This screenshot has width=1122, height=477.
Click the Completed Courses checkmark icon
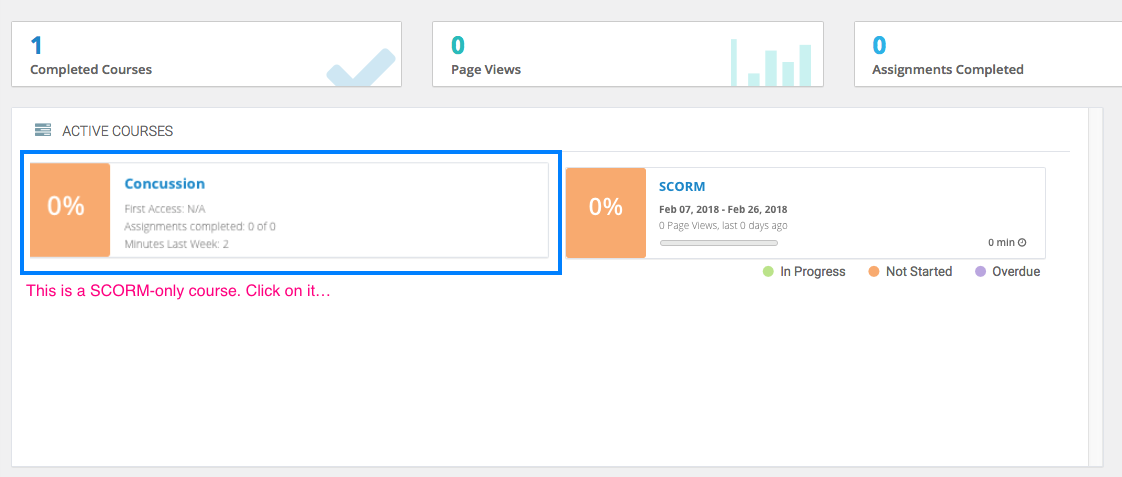(361, 72)
